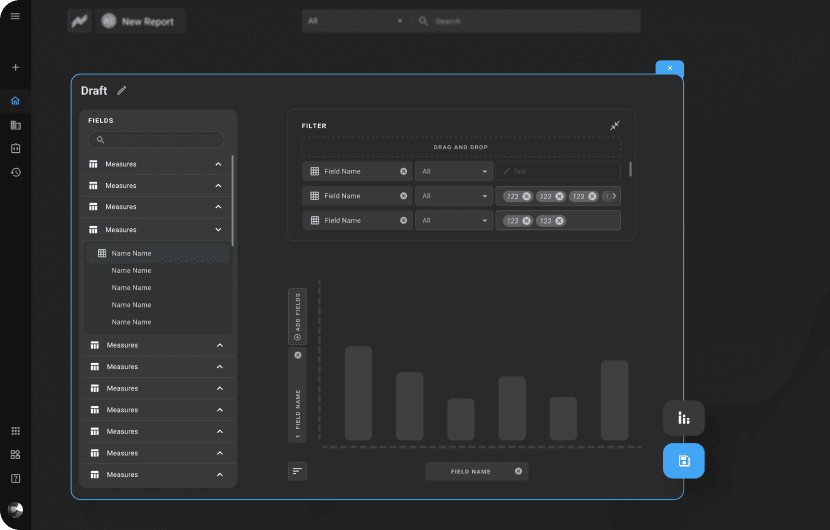Open the All dropdown in the two-chip filter row

pos(454,220)
